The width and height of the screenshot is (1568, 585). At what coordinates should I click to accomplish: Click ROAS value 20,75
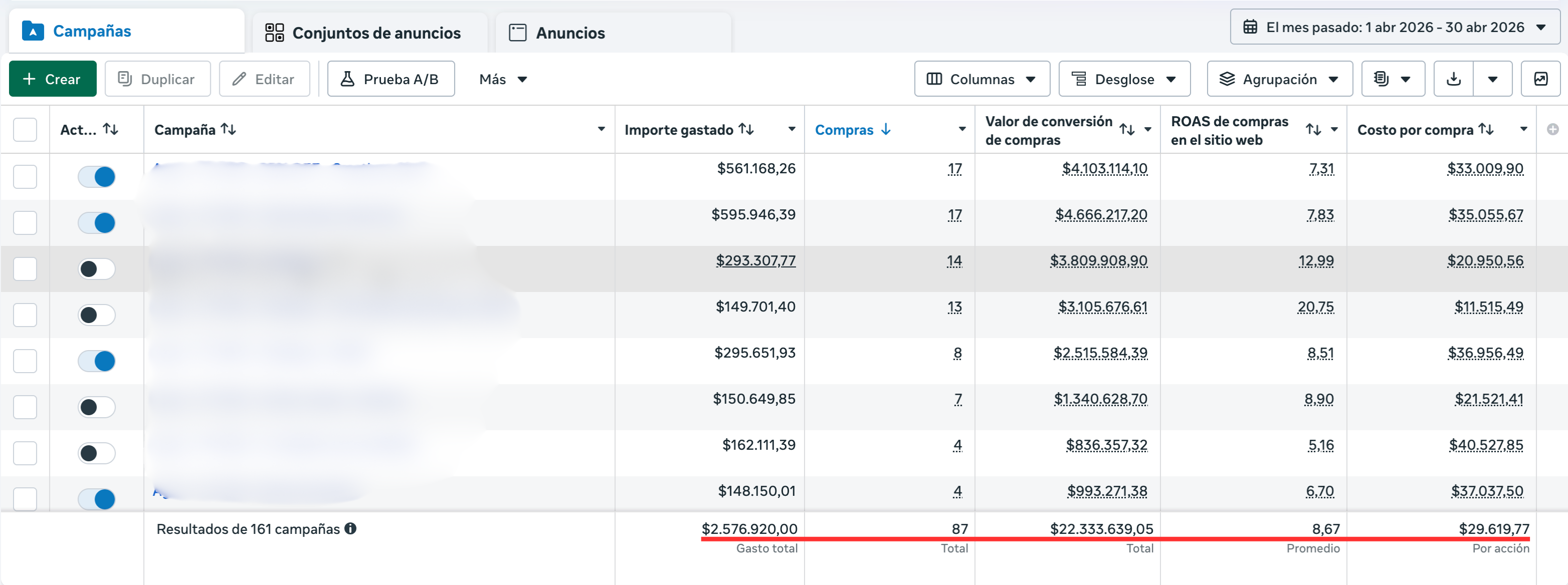(1315, 307)
